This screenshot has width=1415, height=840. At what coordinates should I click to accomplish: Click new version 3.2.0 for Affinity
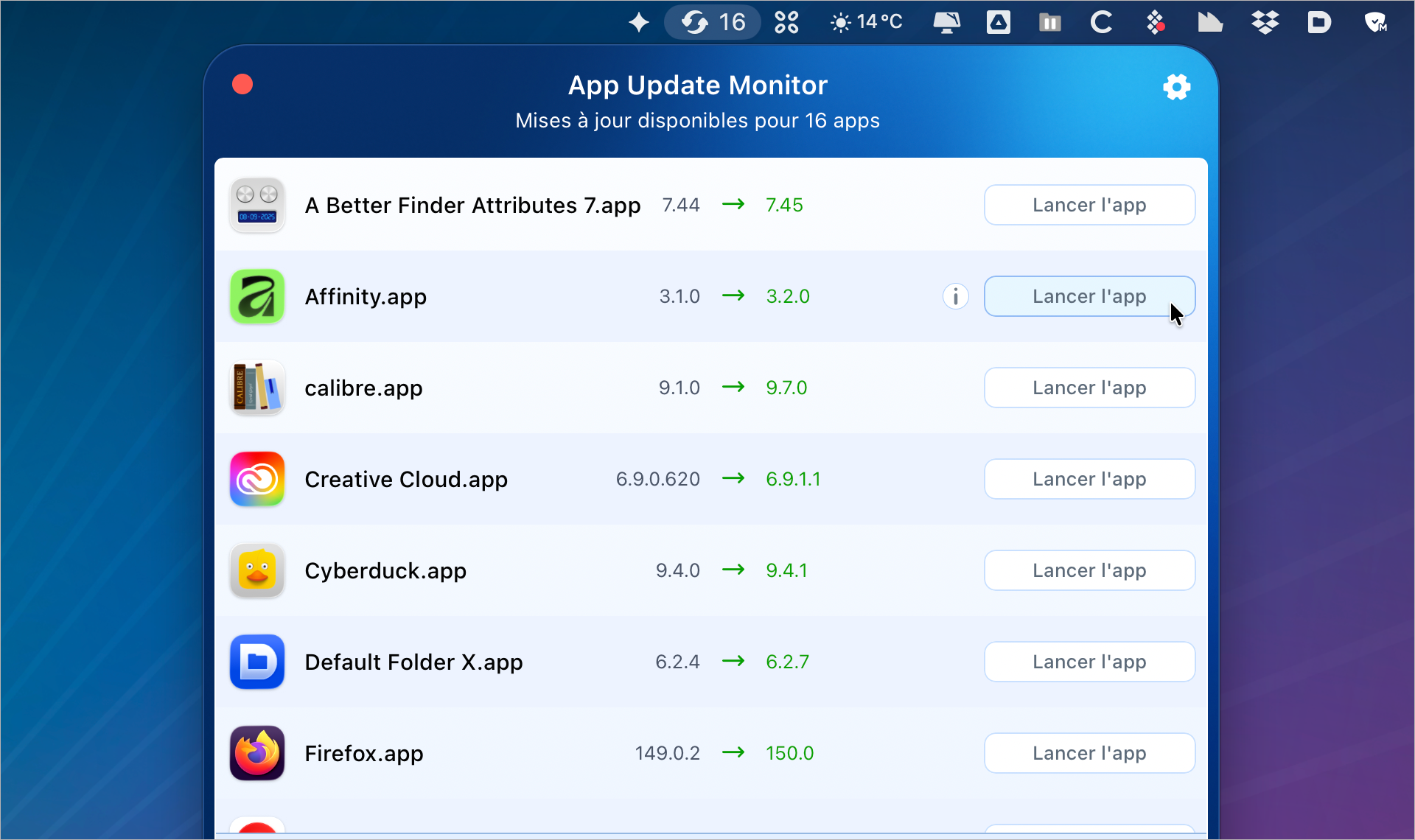[x=788, y=296]
